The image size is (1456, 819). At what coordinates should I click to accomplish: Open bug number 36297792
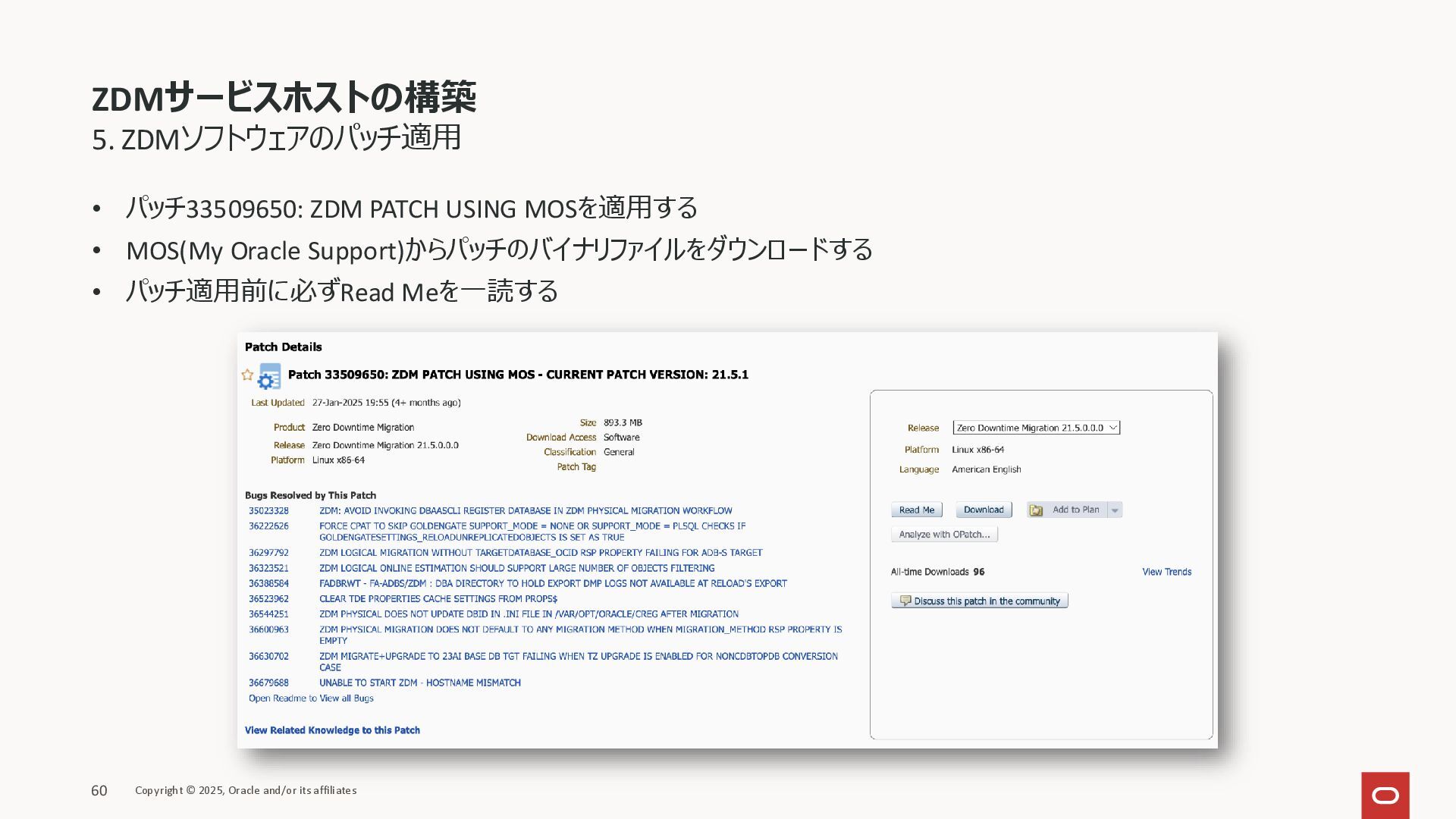[268, 553]
